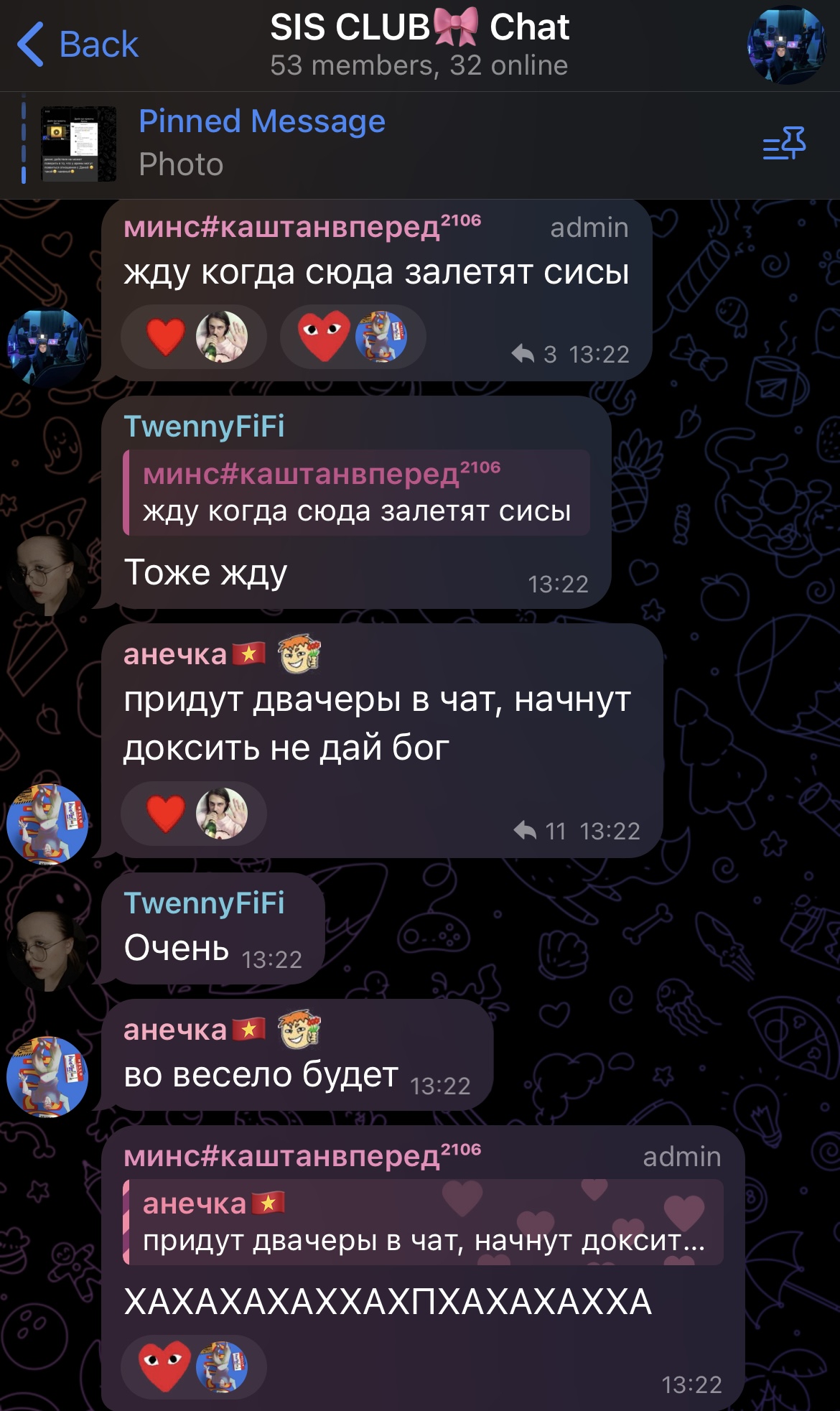Open quoted reply inside TwennyFiFi's message
Screen dimensions: 840x1411
coord(357,493)
